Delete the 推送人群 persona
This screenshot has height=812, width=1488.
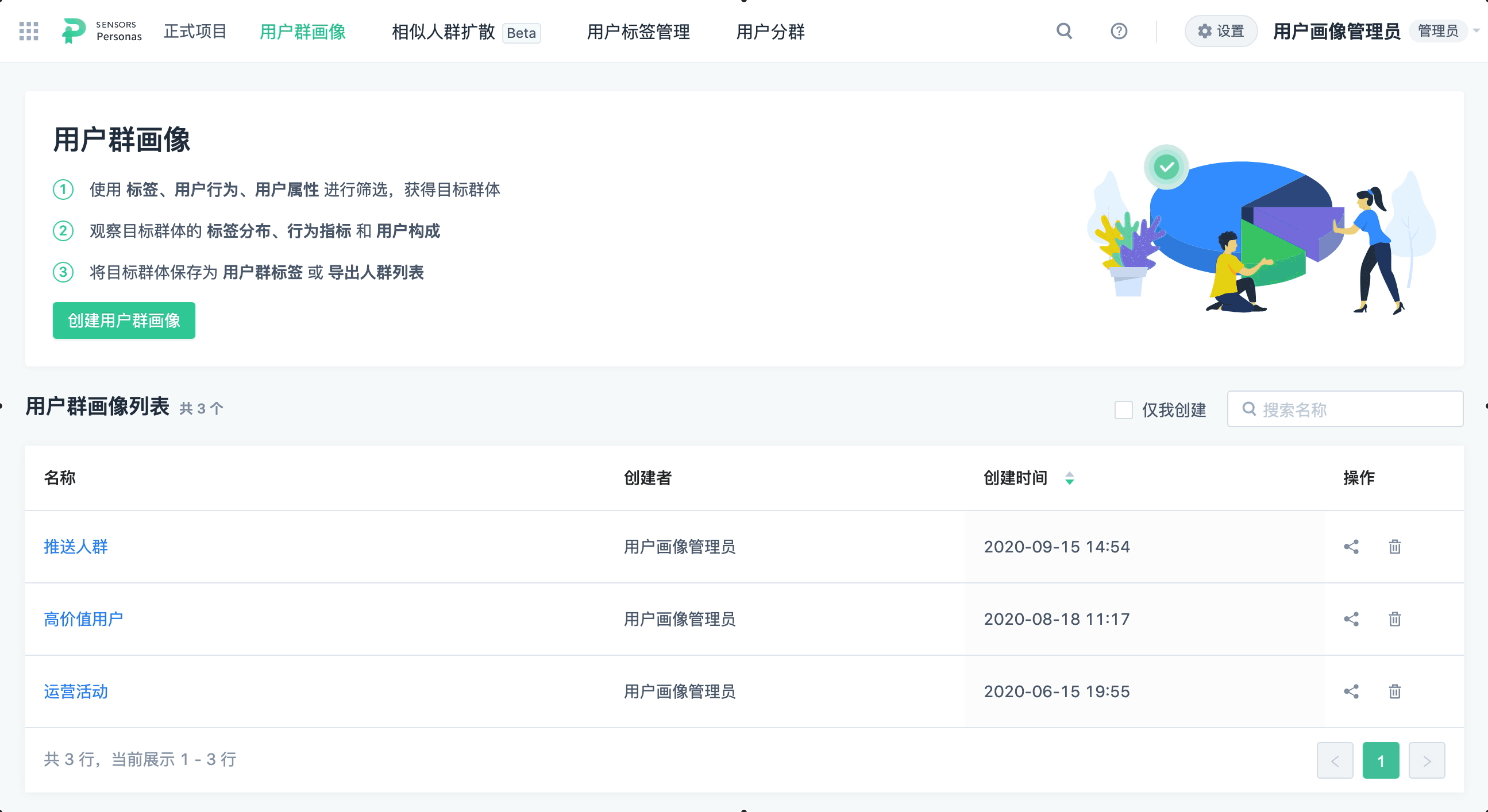click(x=1394, y=547)
